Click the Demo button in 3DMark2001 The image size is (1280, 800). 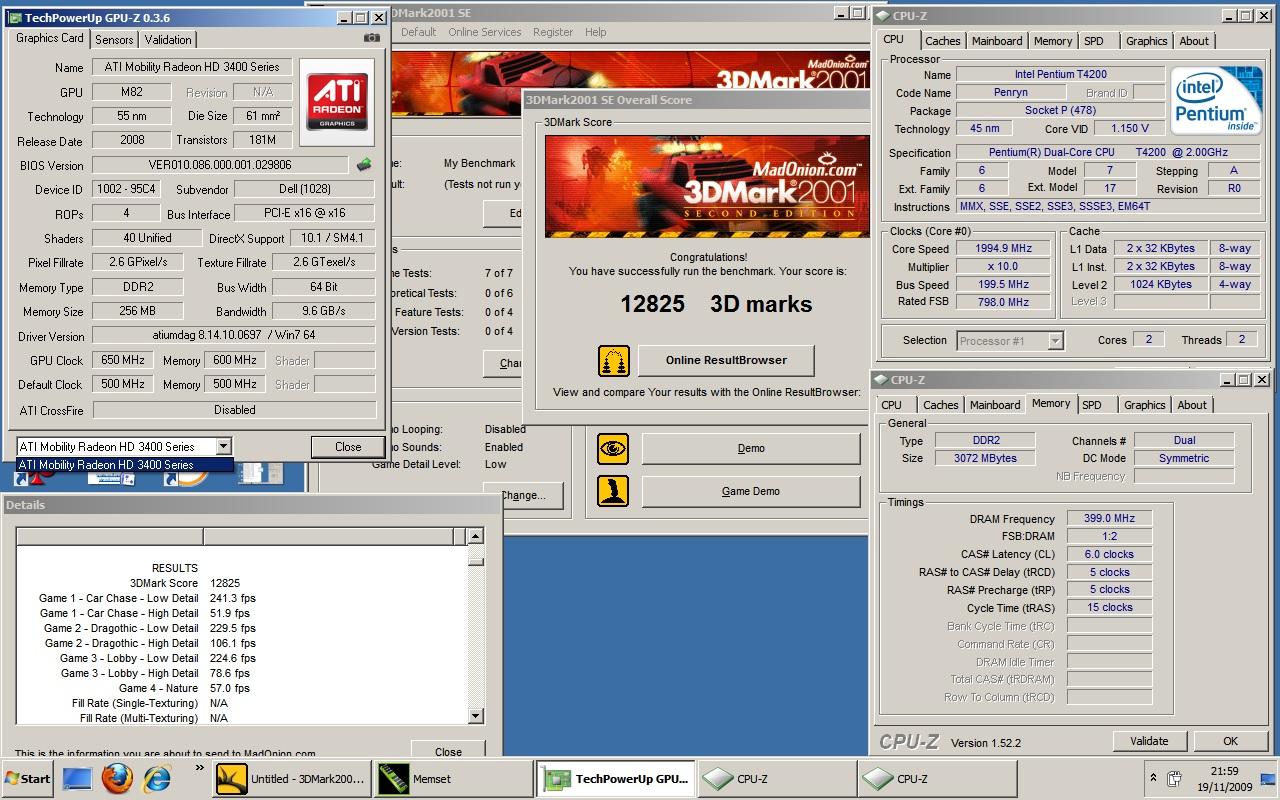[751, 448]
